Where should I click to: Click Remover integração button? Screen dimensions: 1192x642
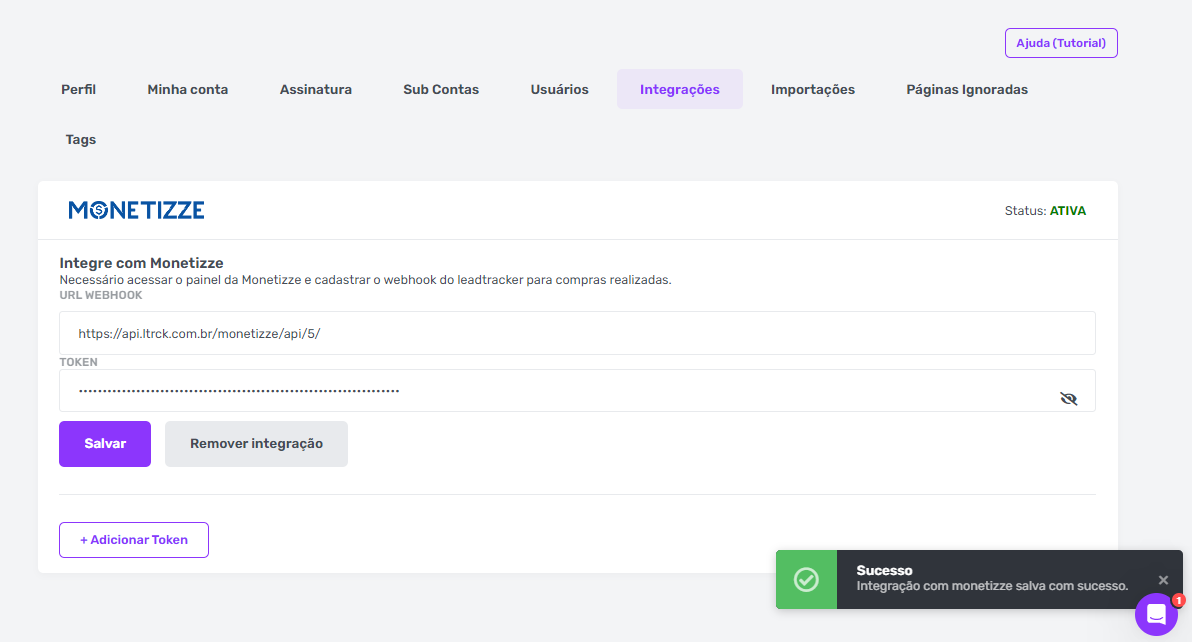tap(256, 444)
